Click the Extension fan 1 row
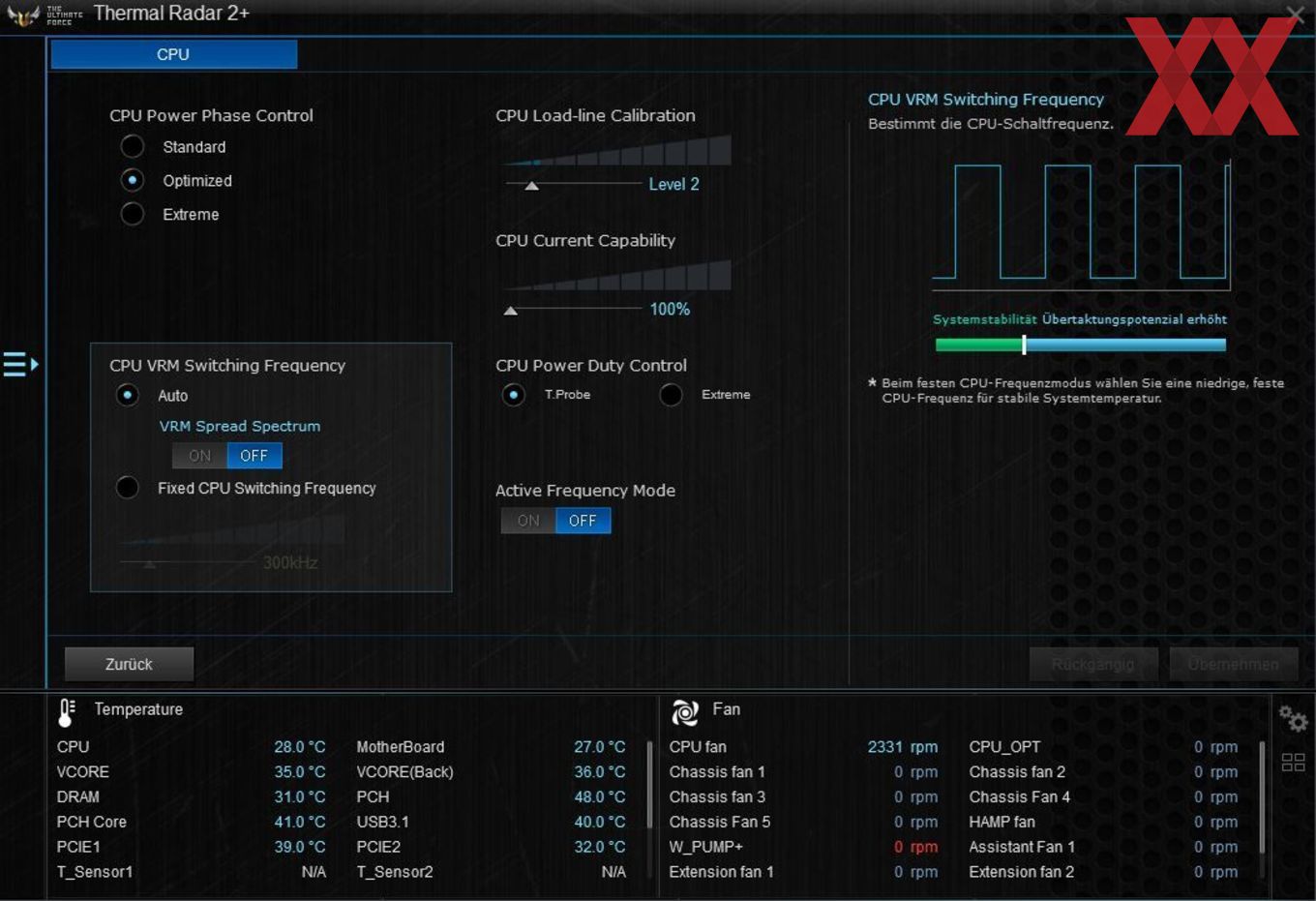The width and height of the screenshot is (1316, 901). 804,872
